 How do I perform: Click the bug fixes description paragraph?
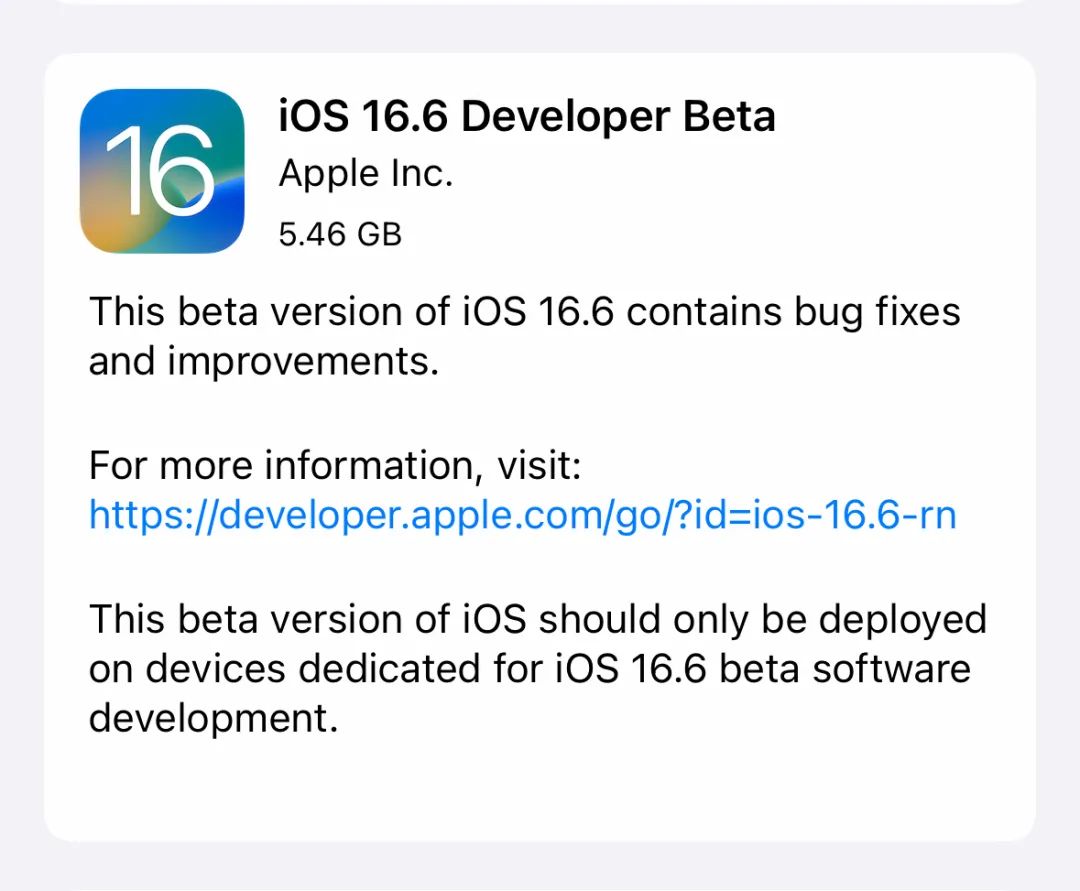point(525,335)
